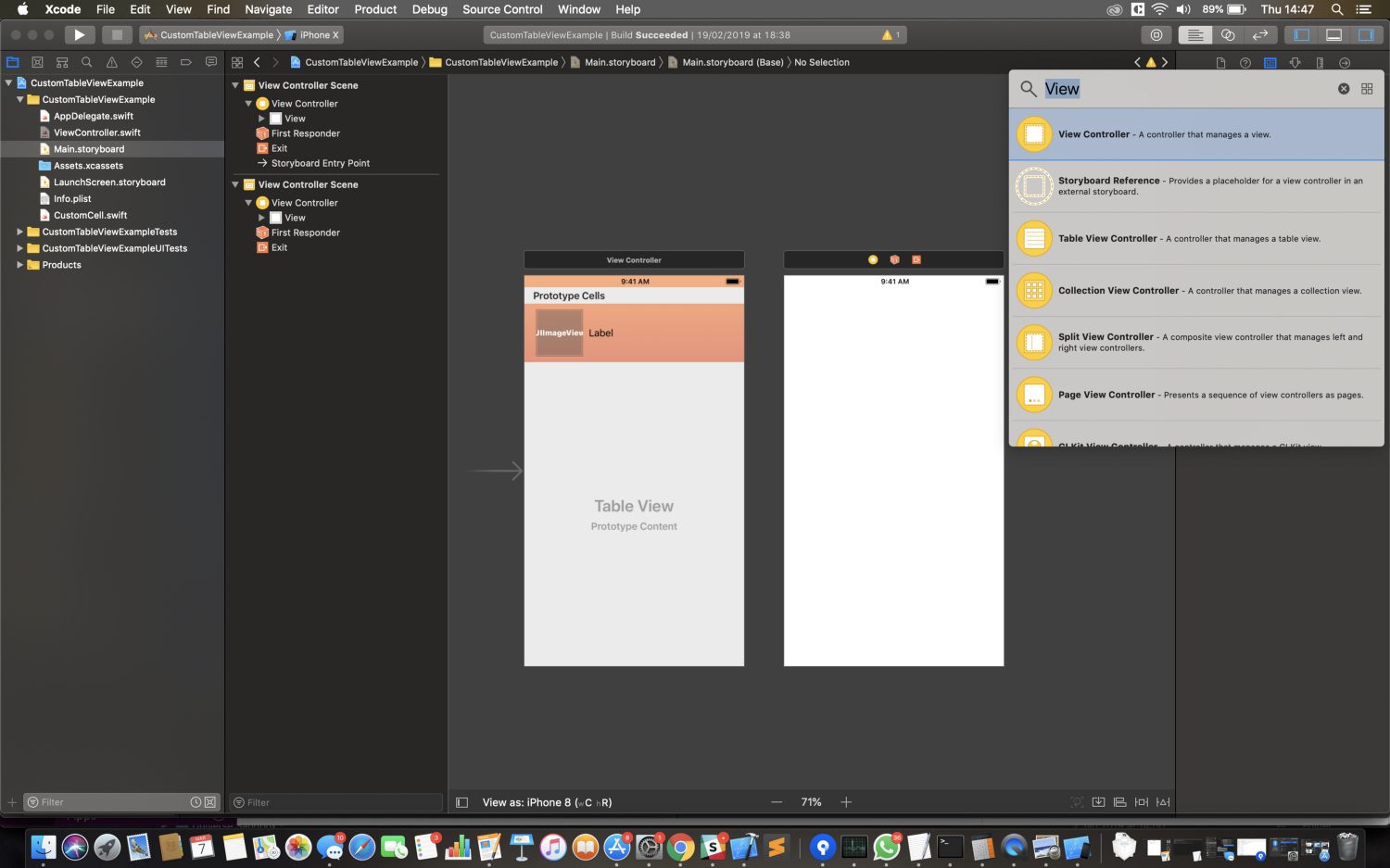Show the Identity inspector
The width and height of the screenshot is (1390, 868).
1270,63
